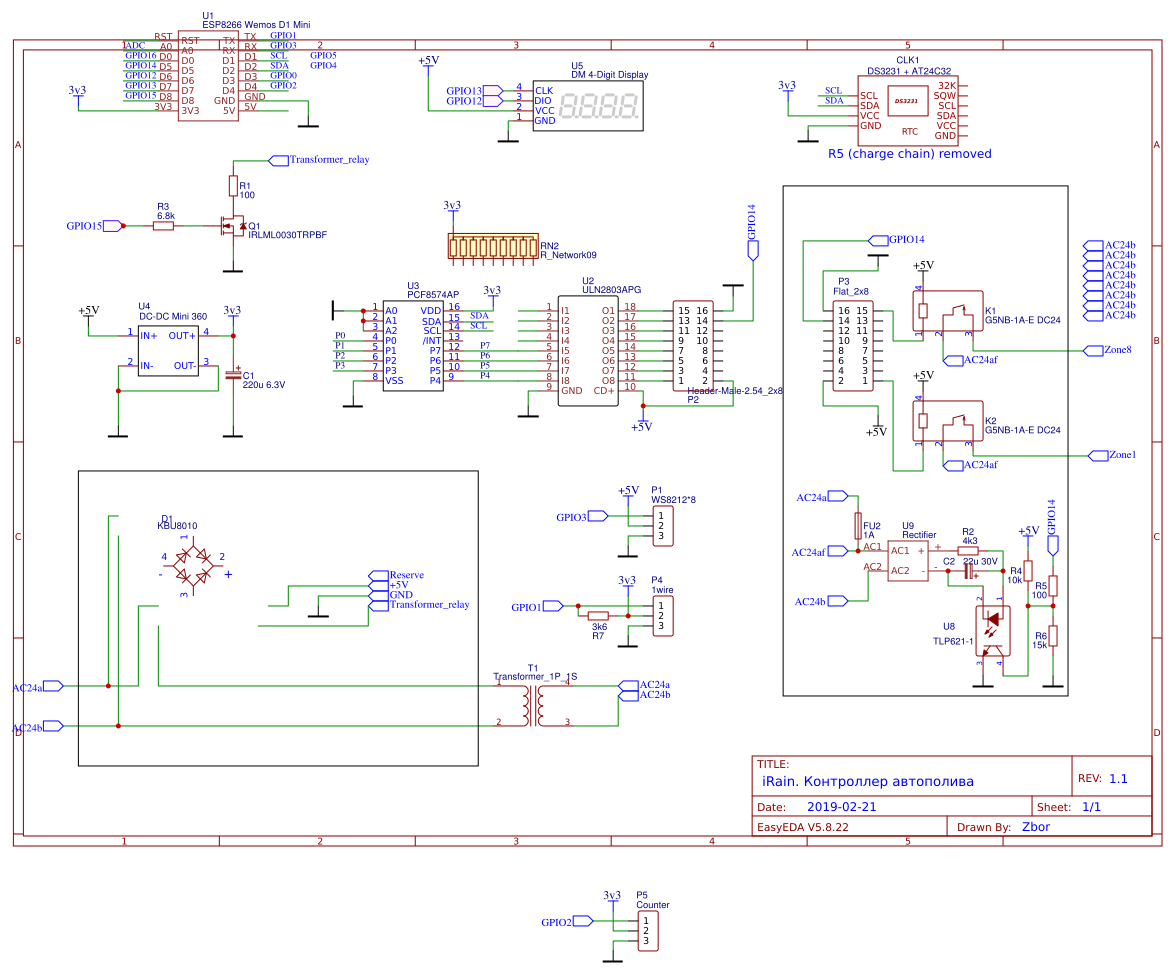Click the 'R5 (charge chain) removed' note
This screenshot has width=1172, height=972.
click(909, 154)
